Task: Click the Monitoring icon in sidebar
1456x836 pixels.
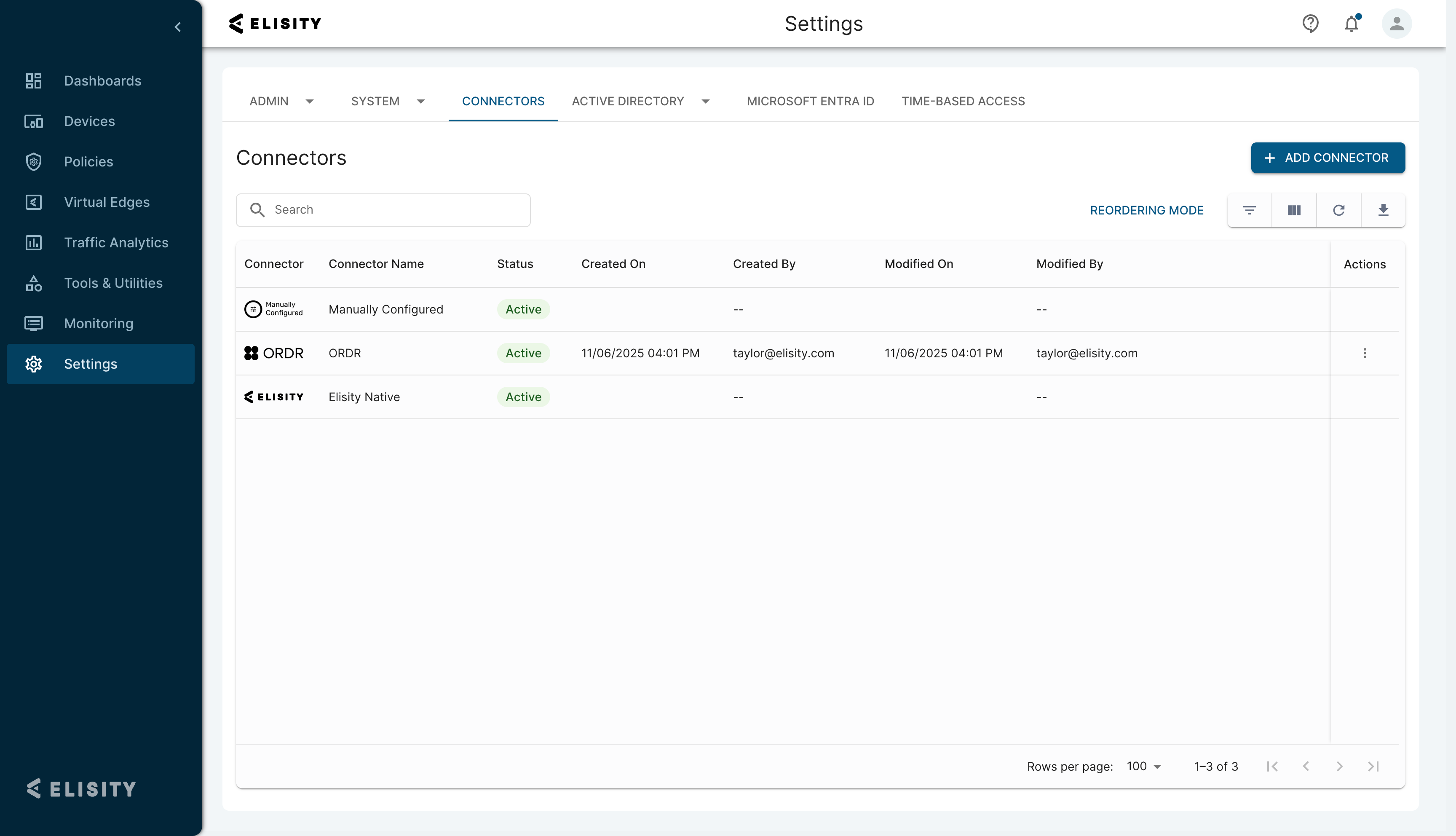Action: click(x=34, y=323)
